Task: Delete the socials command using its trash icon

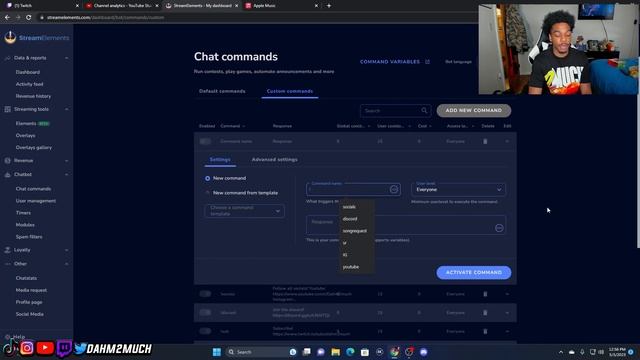Action: 485,294
